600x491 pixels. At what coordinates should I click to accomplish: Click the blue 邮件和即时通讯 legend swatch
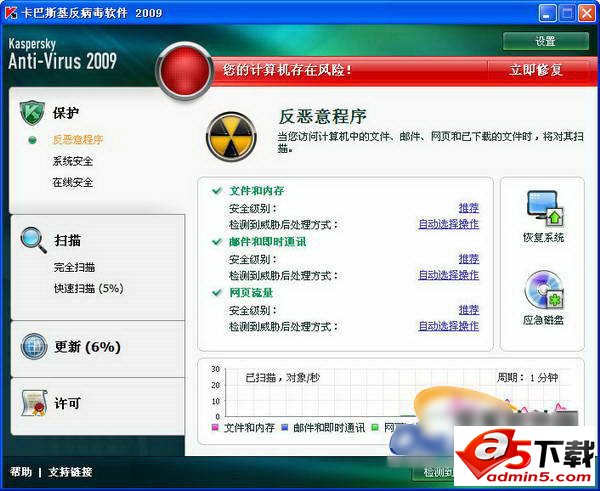point(284,427)
